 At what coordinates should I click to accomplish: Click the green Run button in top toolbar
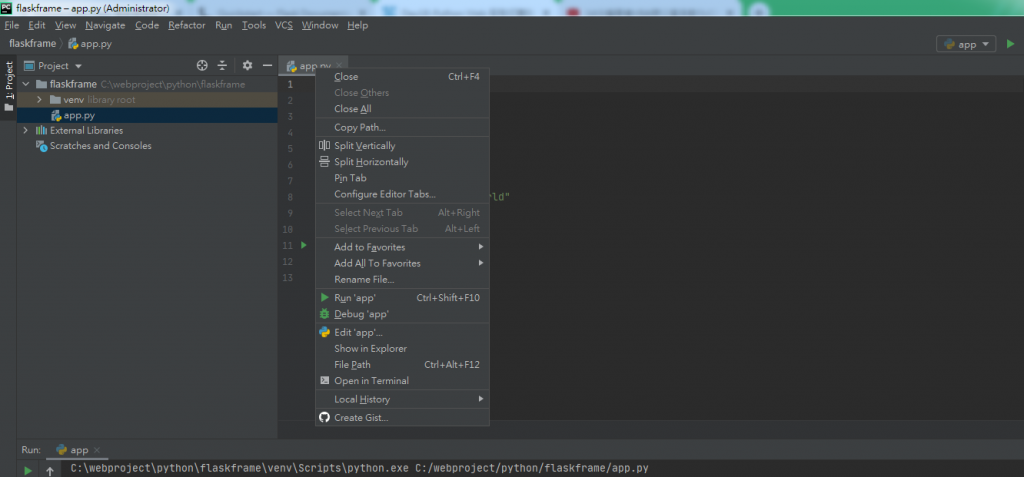(1010, 44)
